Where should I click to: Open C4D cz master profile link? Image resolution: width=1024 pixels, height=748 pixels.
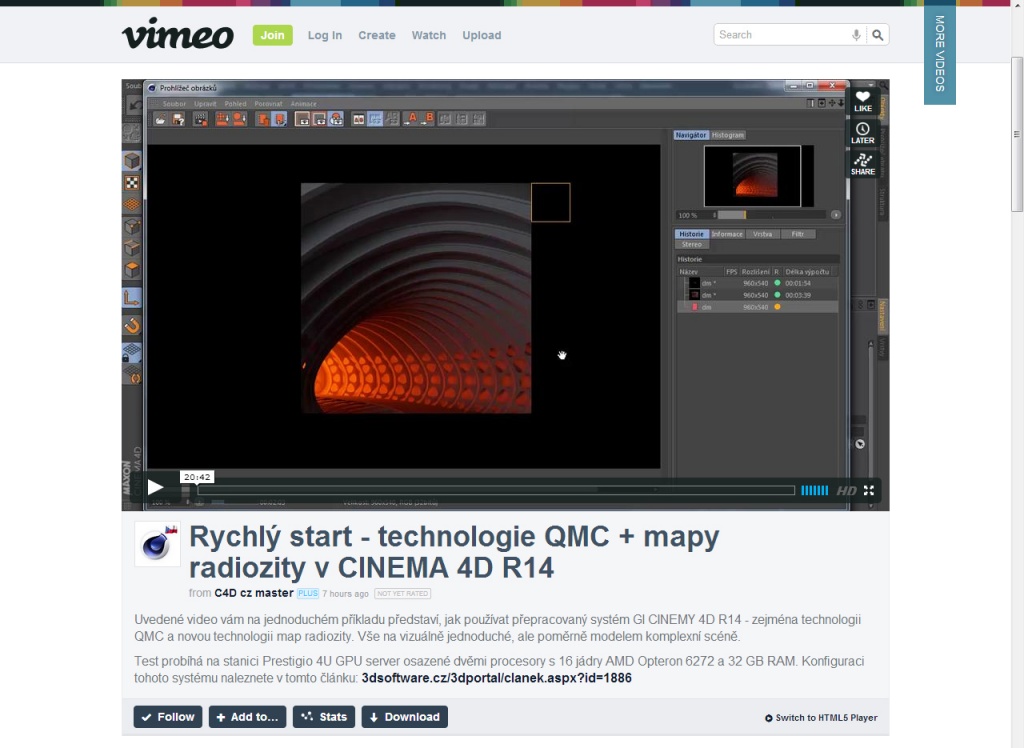click(x=253, y=593)
